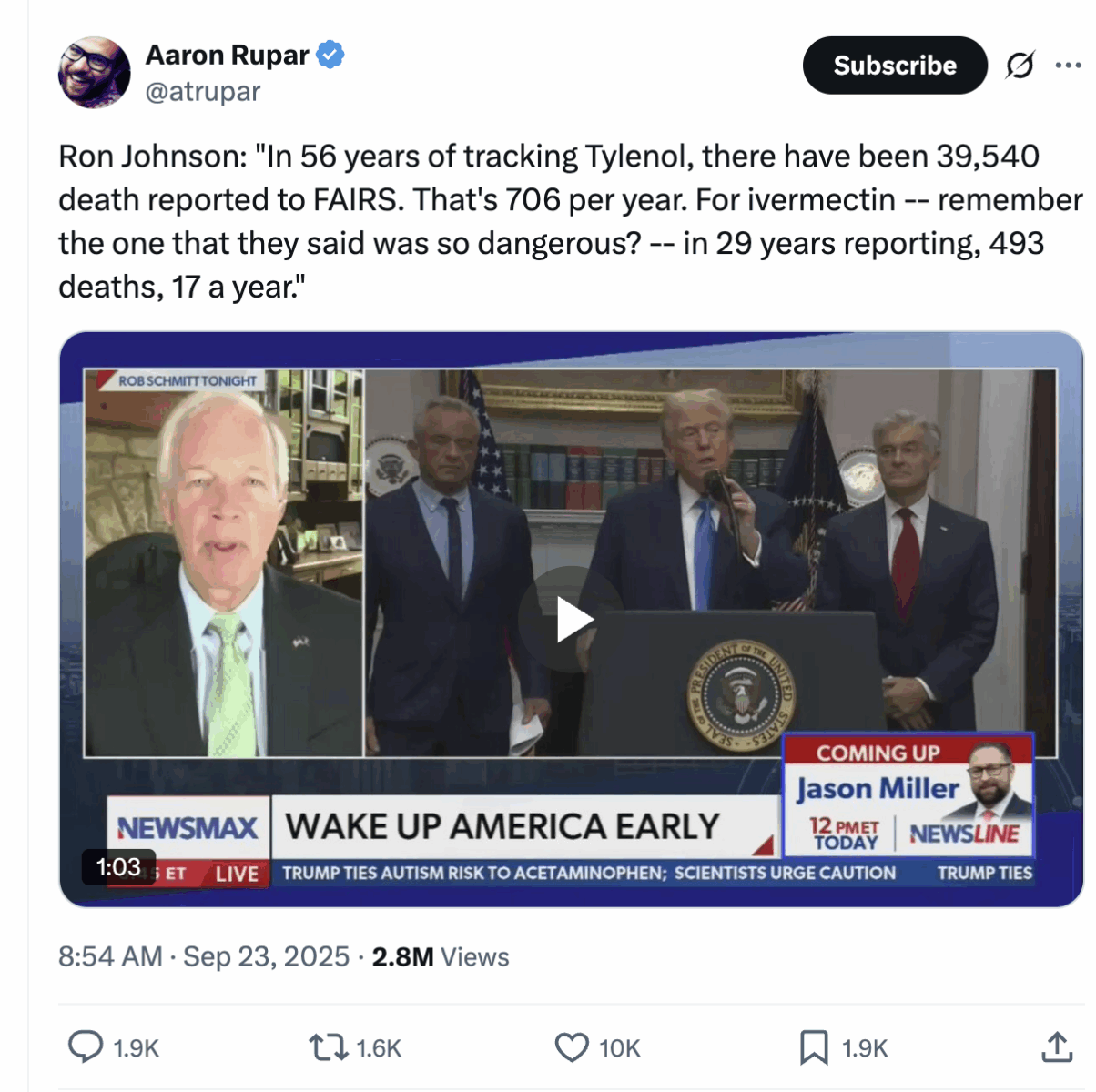1096x1092 pixels.
Task: Open the 1.6K reposts count
Action: click(x=379, y=1048)
